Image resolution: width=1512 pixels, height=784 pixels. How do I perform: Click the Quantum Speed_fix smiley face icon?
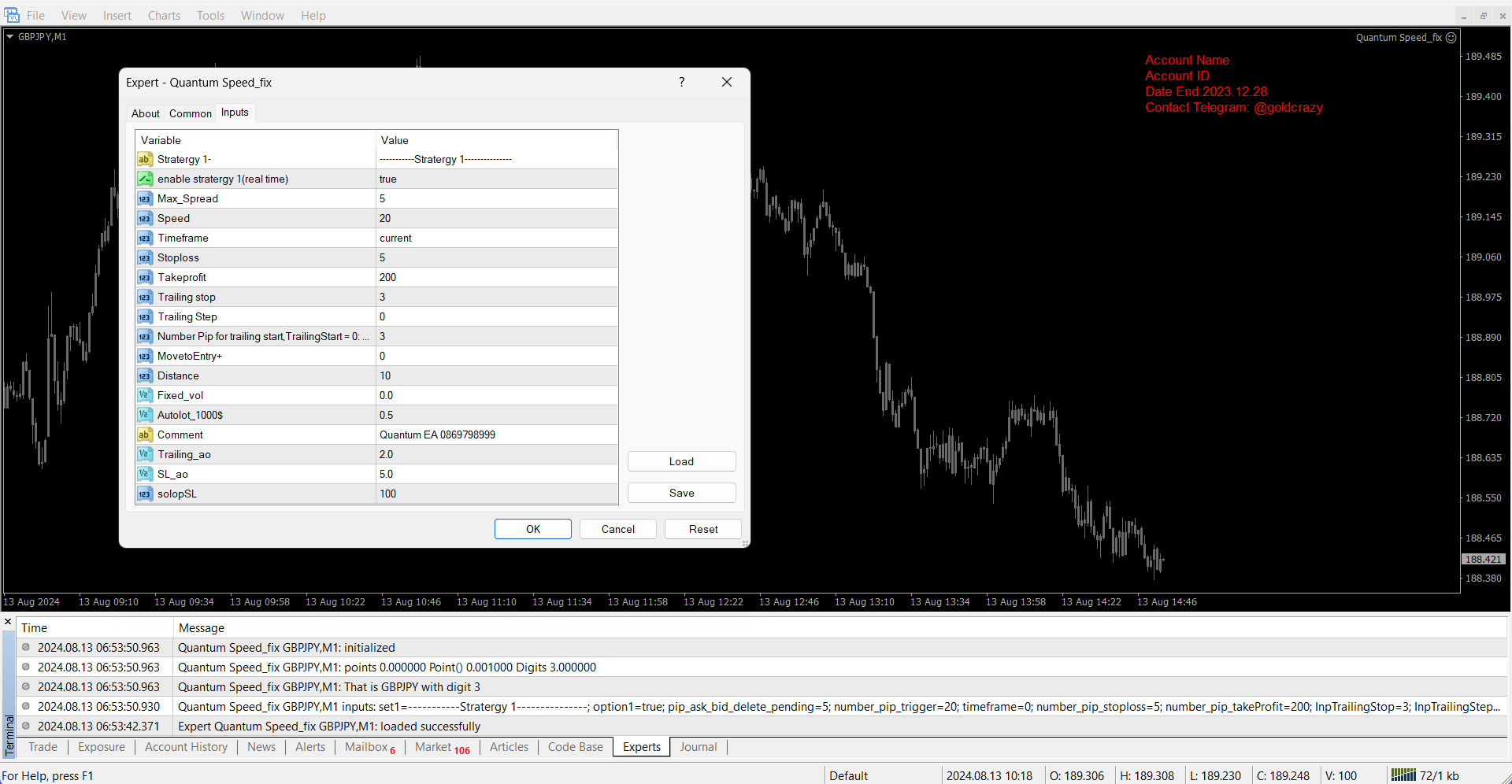pyautogui.click(x=1451, y=38)
